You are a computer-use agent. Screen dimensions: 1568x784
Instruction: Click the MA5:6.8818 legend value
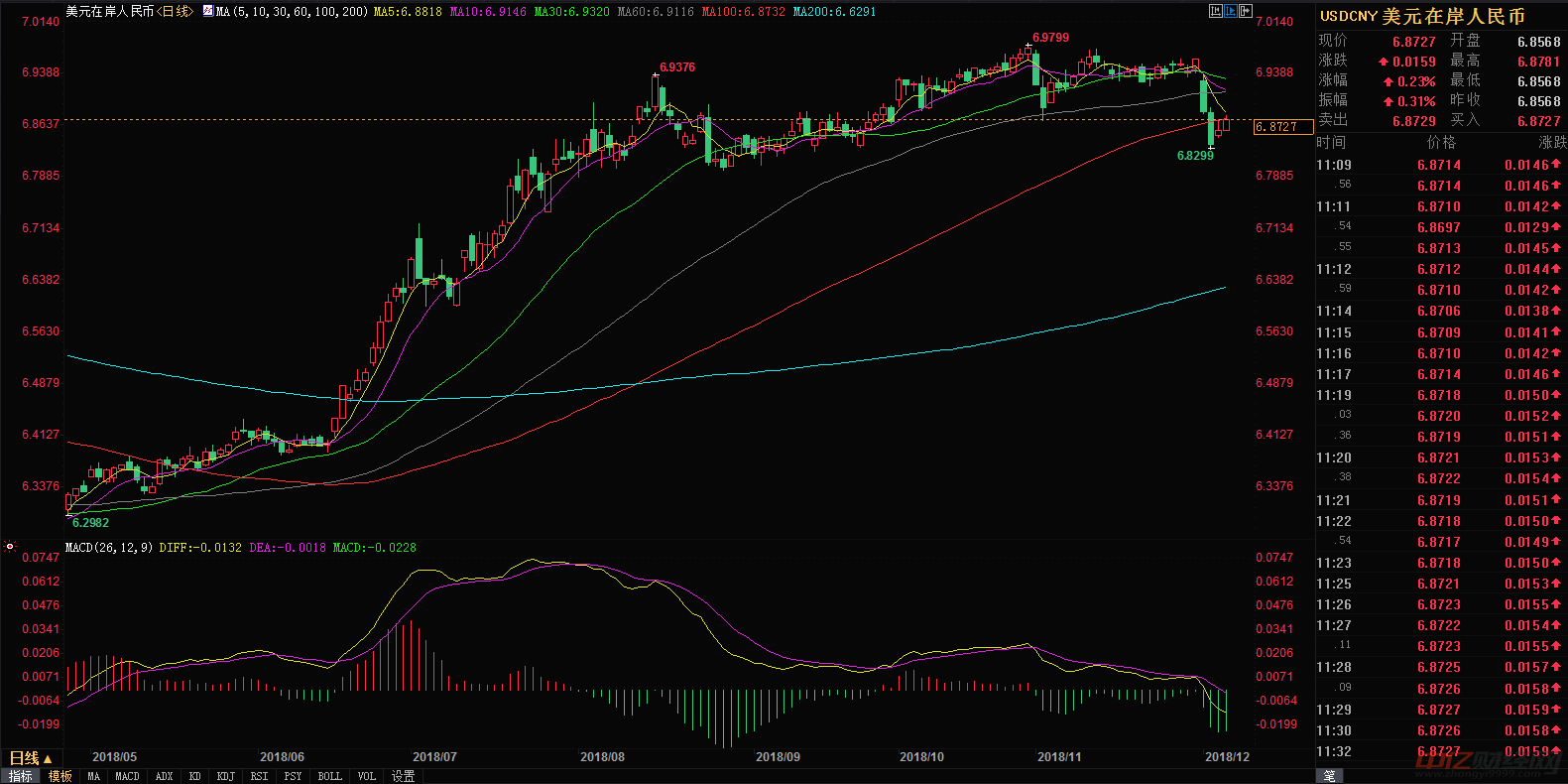[x=408, y=12]
